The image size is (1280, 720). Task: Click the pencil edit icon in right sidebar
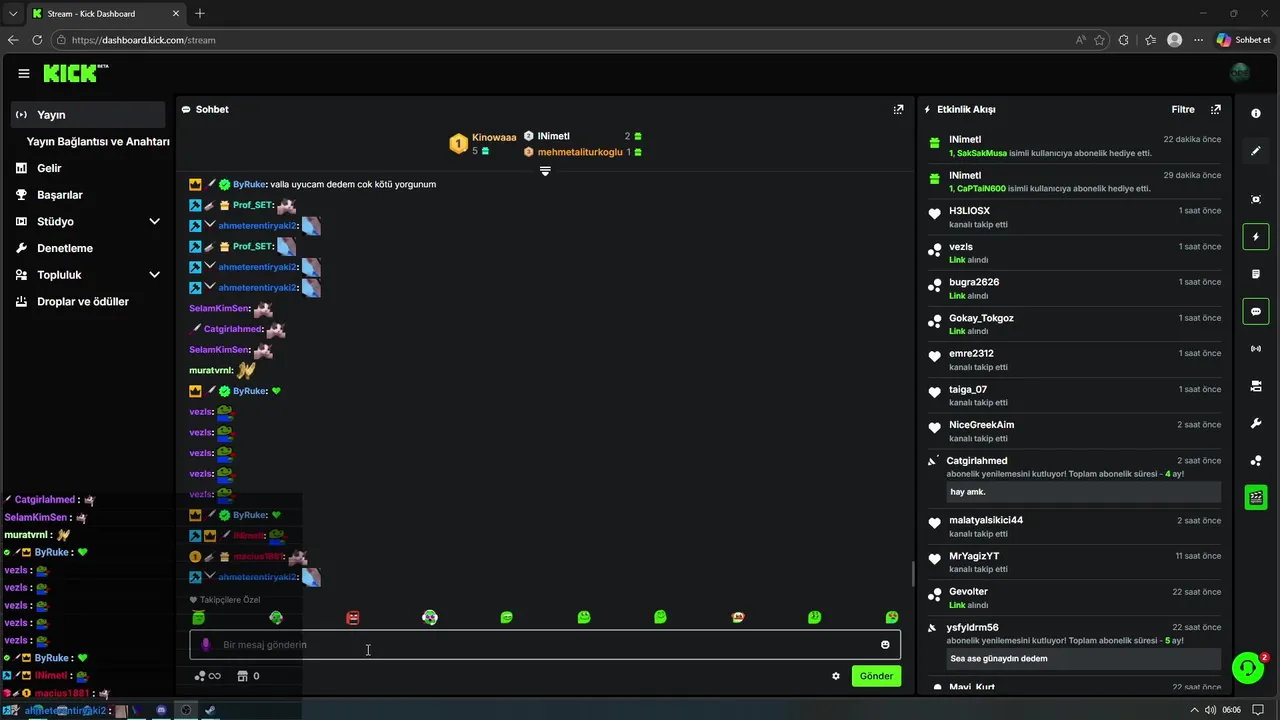point(1256,151)
